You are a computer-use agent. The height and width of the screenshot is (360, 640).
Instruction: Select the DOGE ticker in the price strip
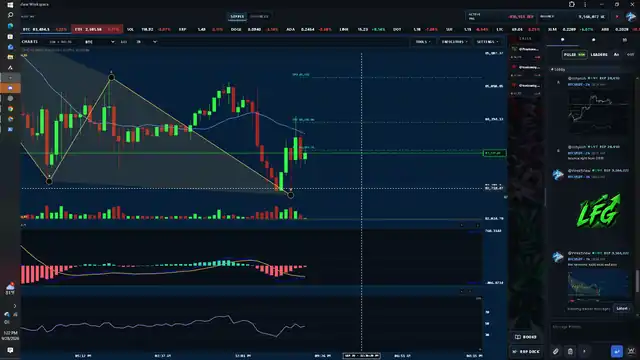click(x=254, y=29)
